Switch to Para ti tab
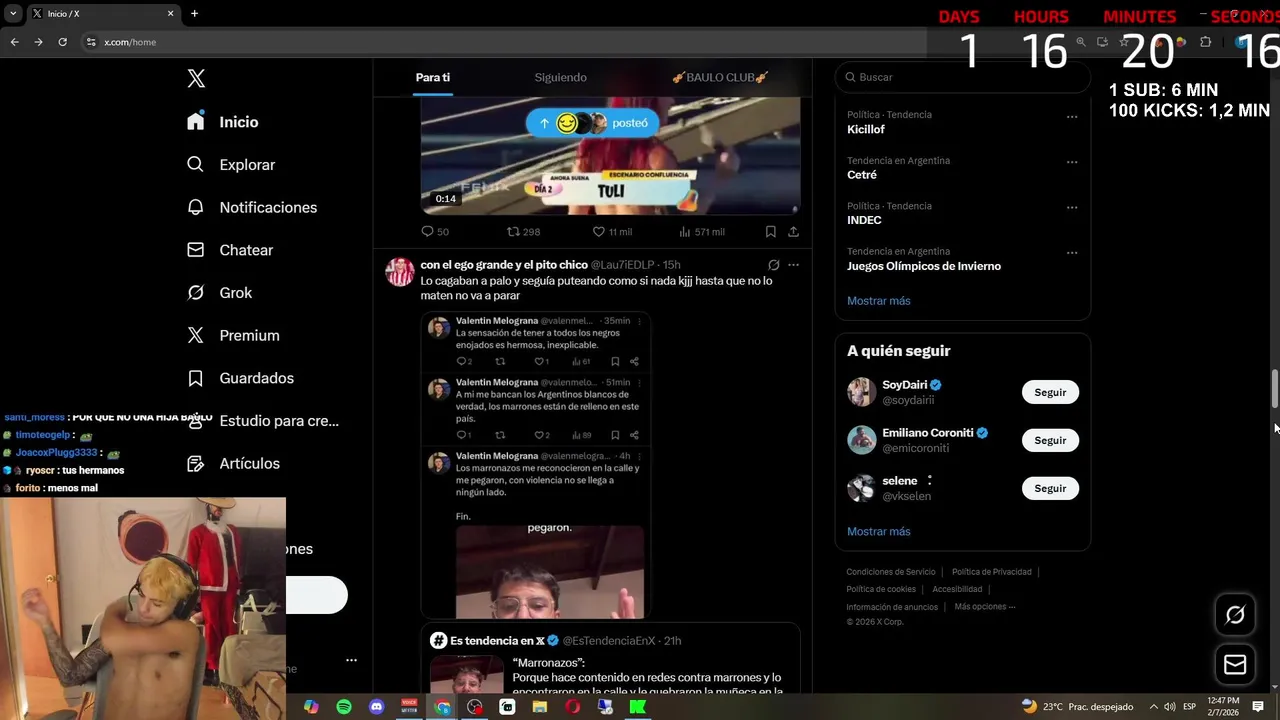 click(x=433, y=77)
